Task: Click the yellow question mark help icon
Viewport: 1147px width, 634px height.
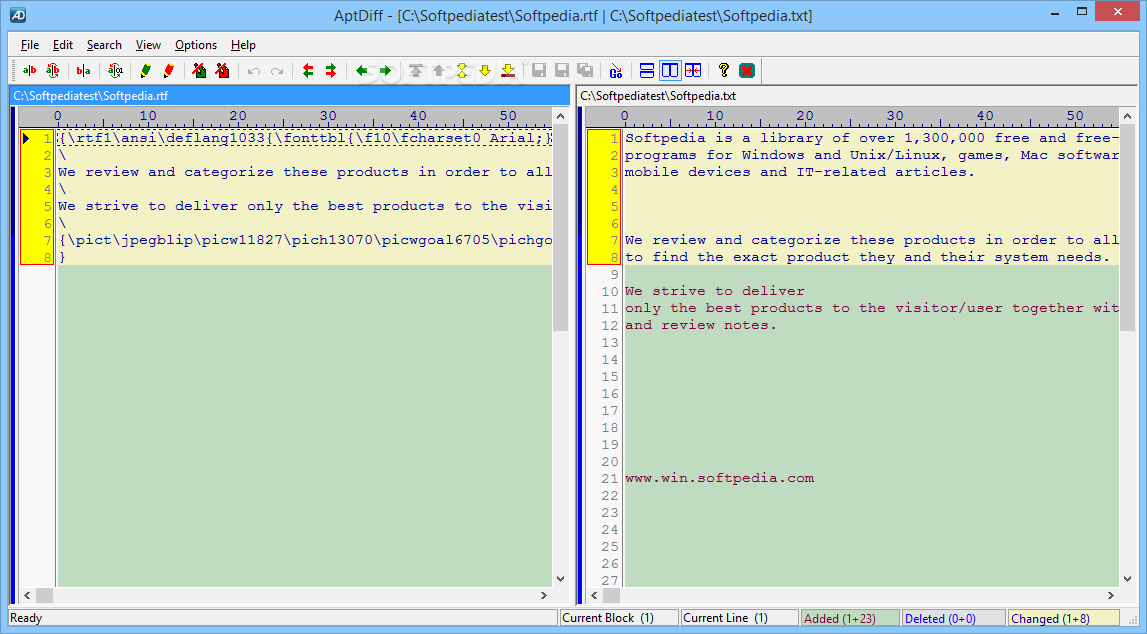Action: coord(723,70)
